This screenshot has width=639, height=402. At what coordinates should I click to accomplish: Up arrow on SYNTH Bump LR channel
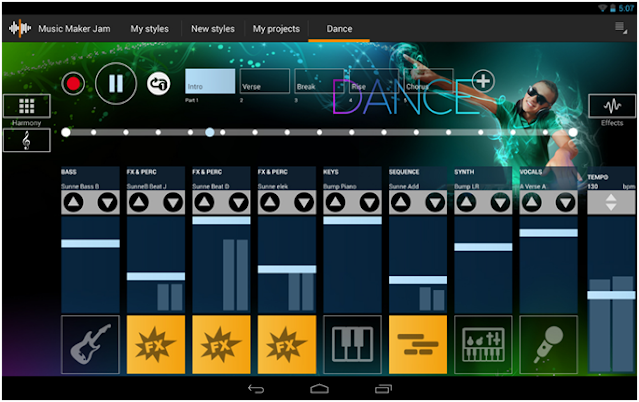(467, 202)
